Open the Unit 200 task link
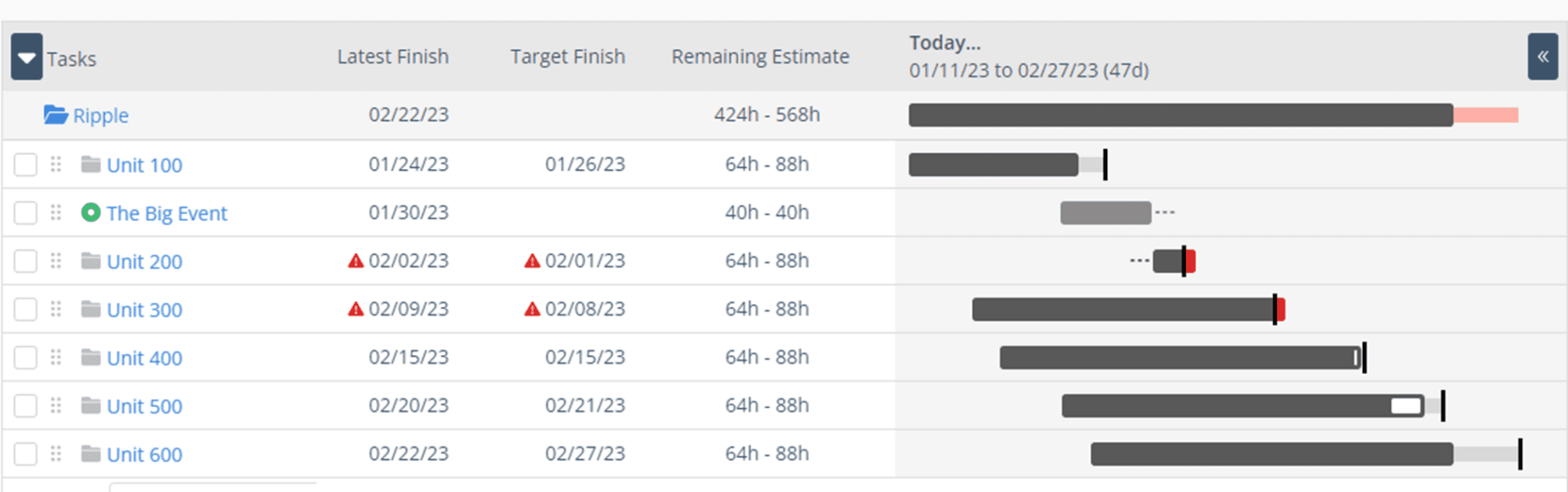 coord(144,262)
